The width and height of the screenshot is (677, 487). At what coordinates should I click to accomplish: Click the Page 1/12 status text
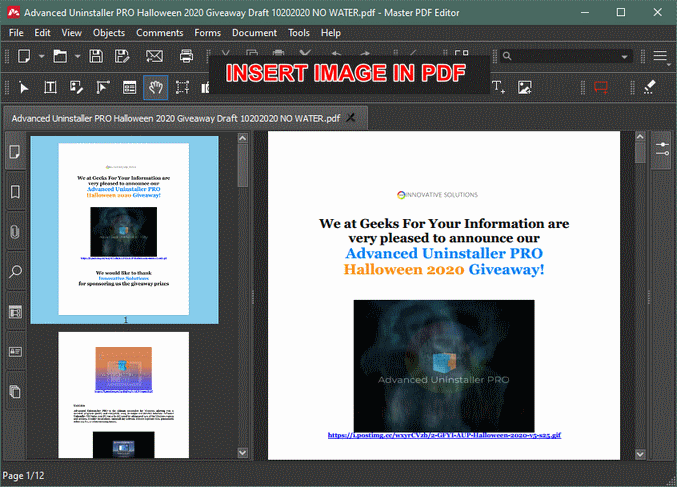pyautogui.click(x=23, y=476)
